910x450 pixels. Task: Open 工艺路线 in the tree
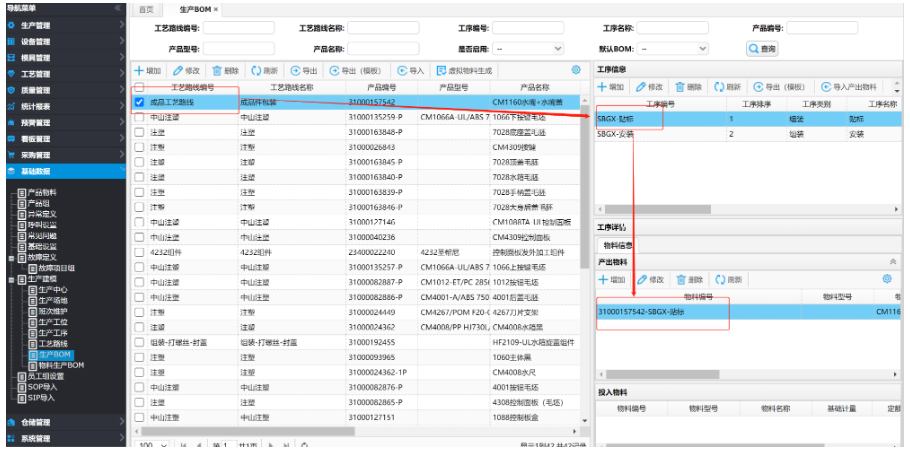point(53,344)
